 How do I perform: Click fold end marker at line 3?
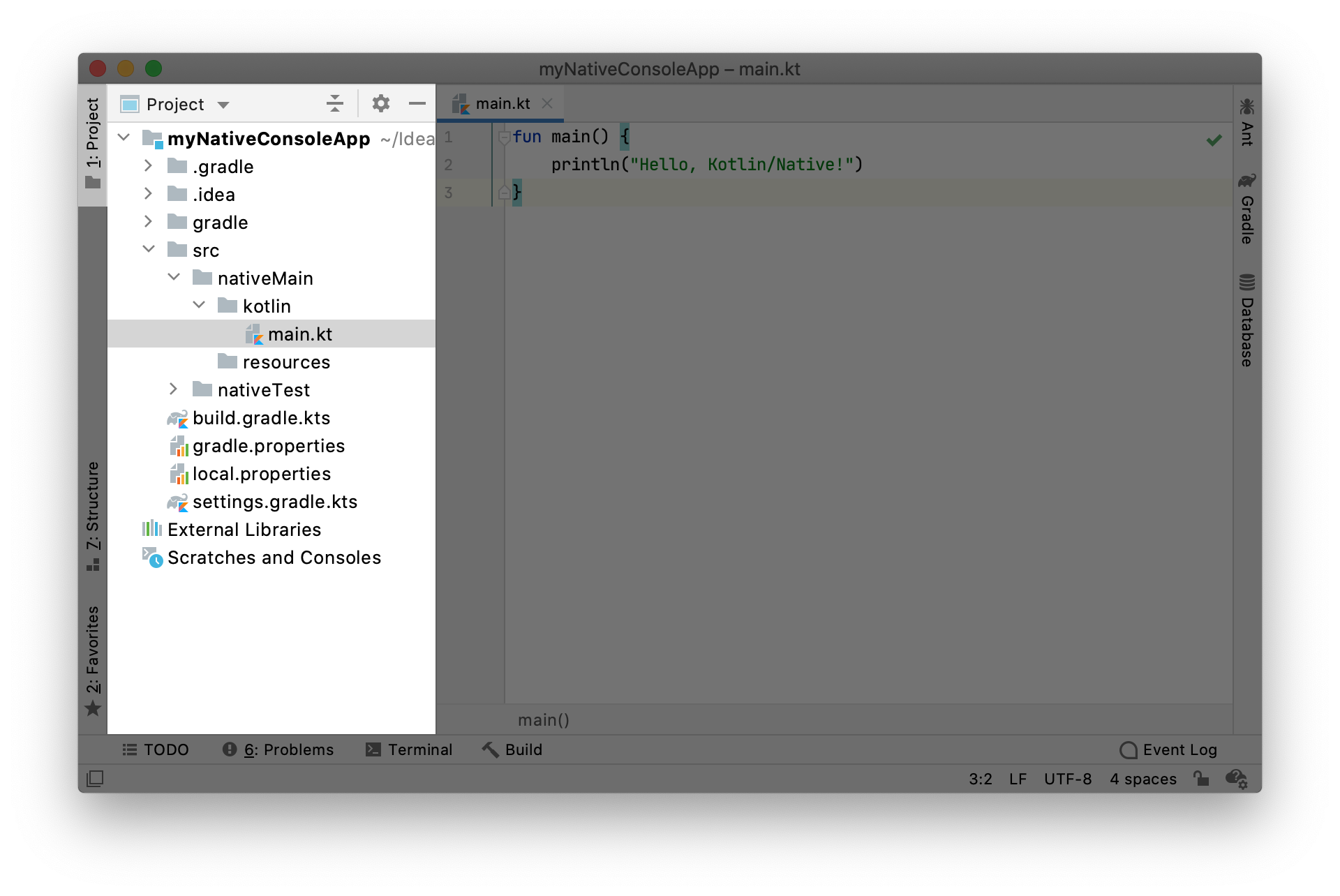pos(504,193)
